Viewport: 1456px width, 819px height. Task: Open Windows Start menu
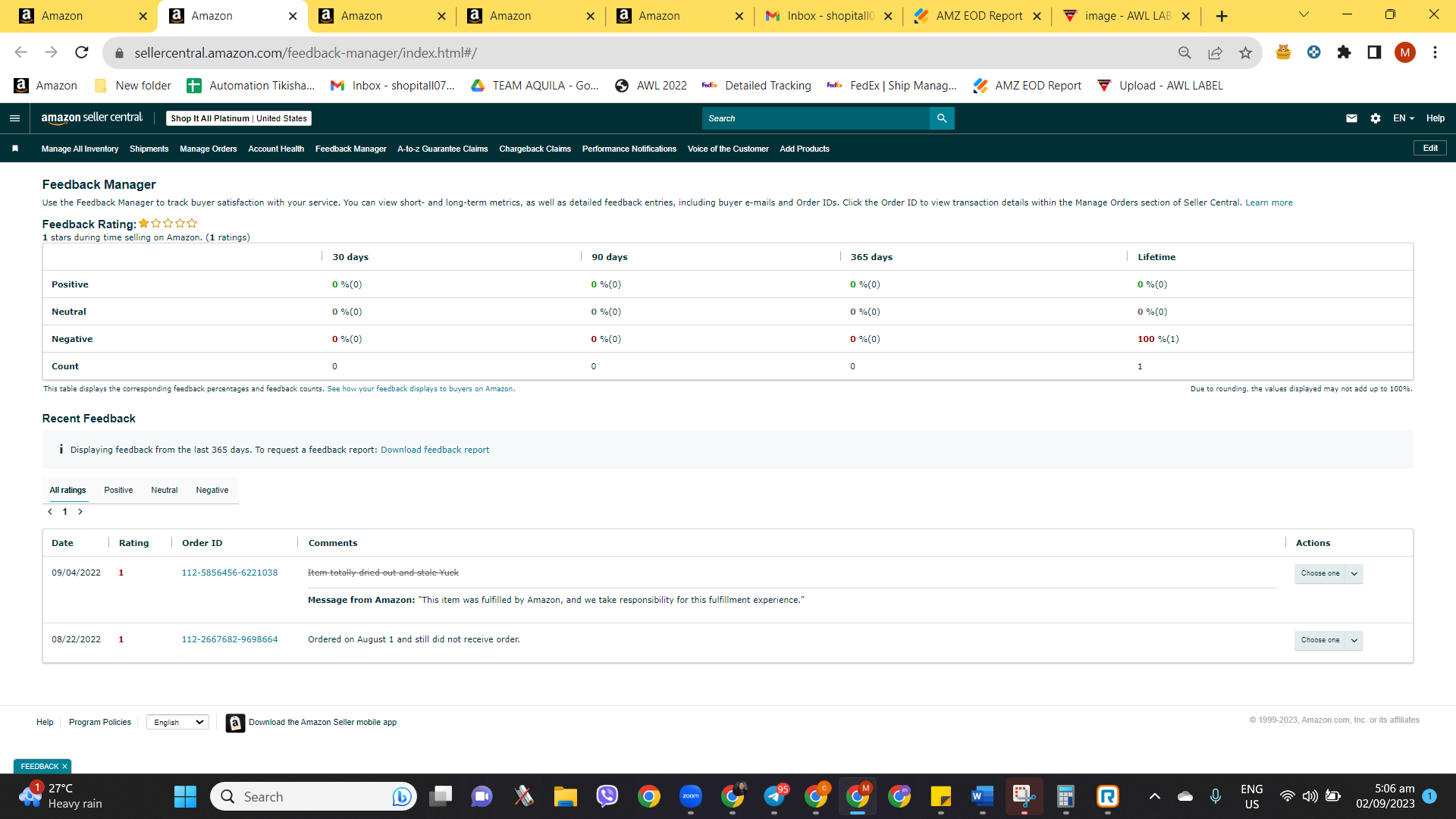pos(185,796)
